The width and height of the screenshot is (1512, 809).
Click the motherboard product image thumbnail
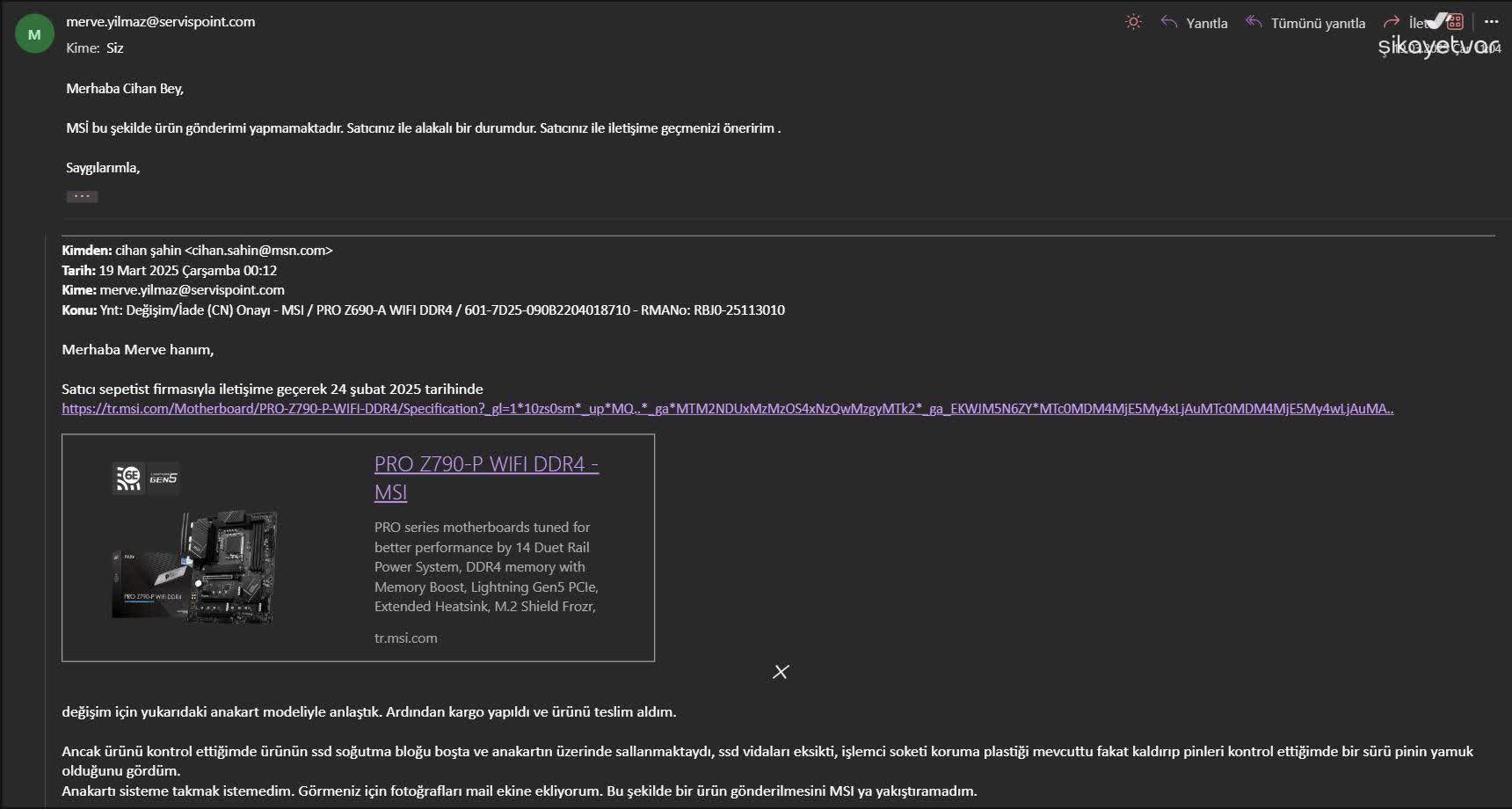pyautogui.click(x=195, y=567)
